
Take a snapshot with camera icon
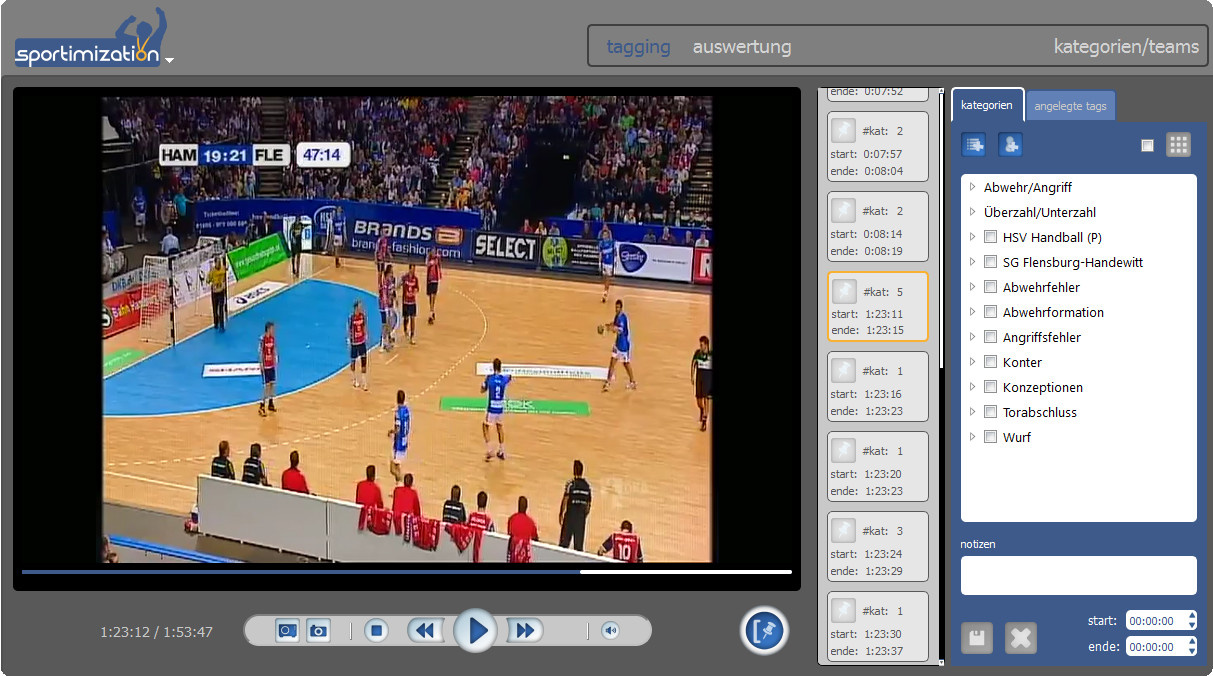pos(318,631)
